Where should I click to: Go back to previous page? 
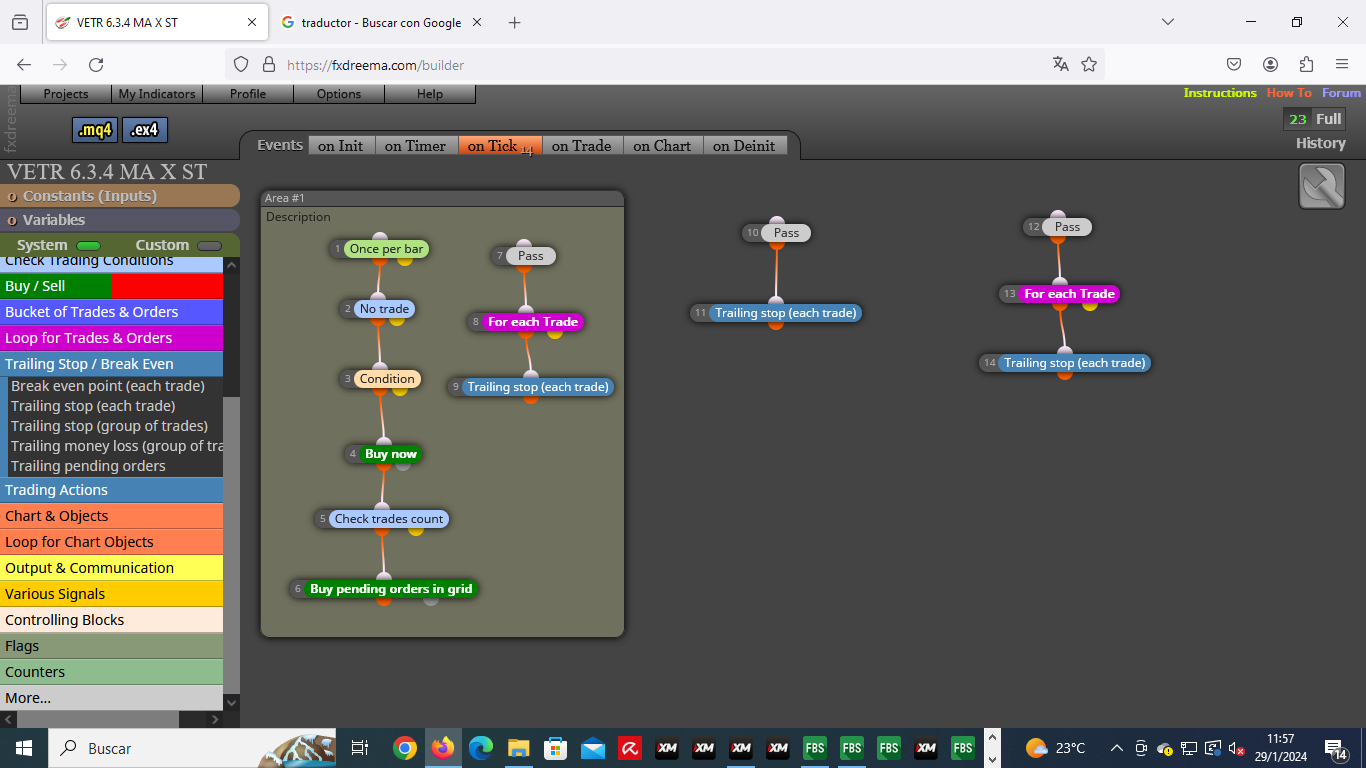click(24, 64)
